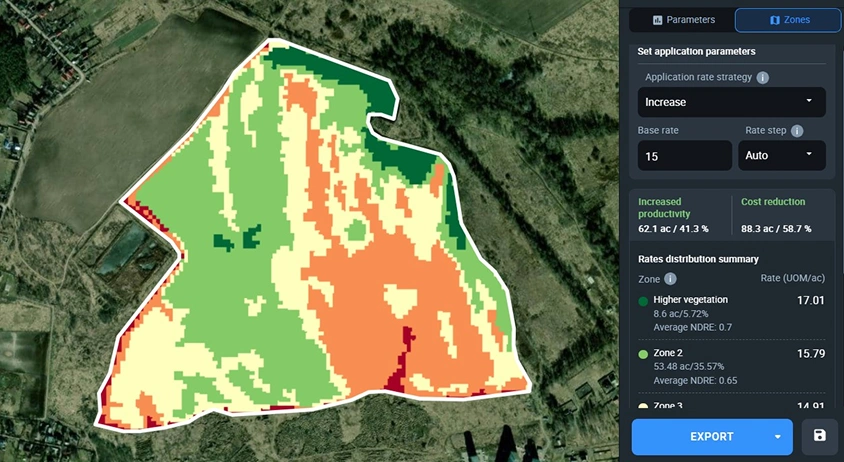The height and width of the screenshot is (462, 844).
Task: Click the 'Average NDRE: 0.65' text
Action: click(x=695, y=381)
